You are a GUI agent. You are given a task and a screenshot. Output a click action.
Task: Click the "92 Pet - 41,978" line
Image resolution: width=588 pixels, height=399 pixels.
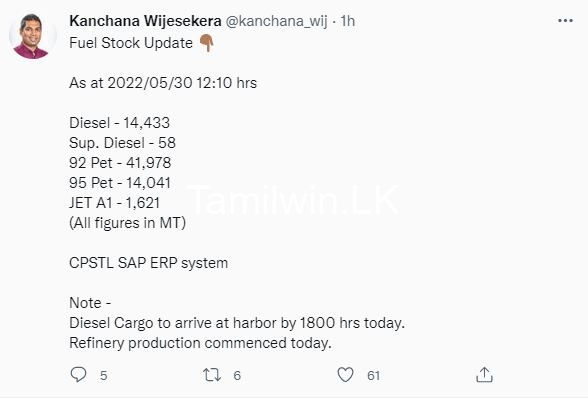pos(120,163)
